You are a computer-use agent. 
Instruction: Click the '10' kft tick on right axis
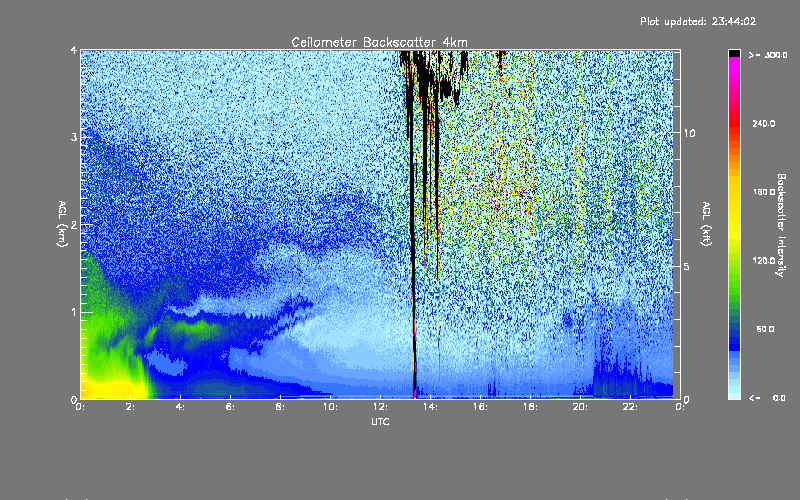click(x=689, y=133)
